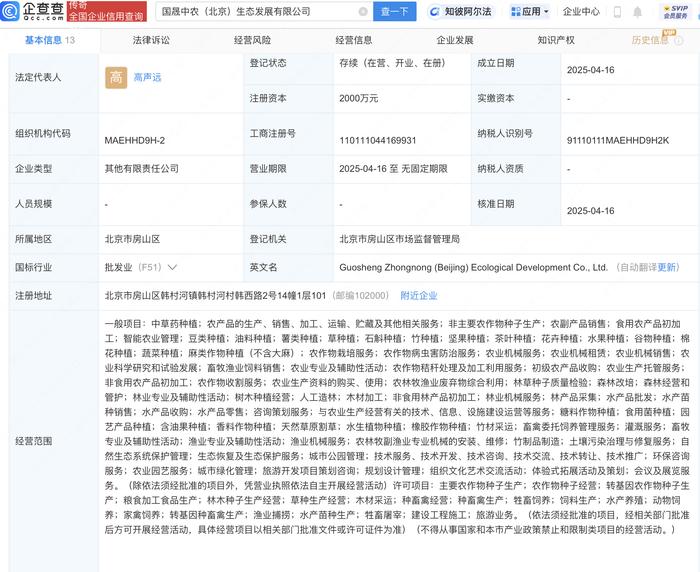700x572 pixels.
Task: Select 成立日期 value 2025-04-16
Action: tap(591, 70)
